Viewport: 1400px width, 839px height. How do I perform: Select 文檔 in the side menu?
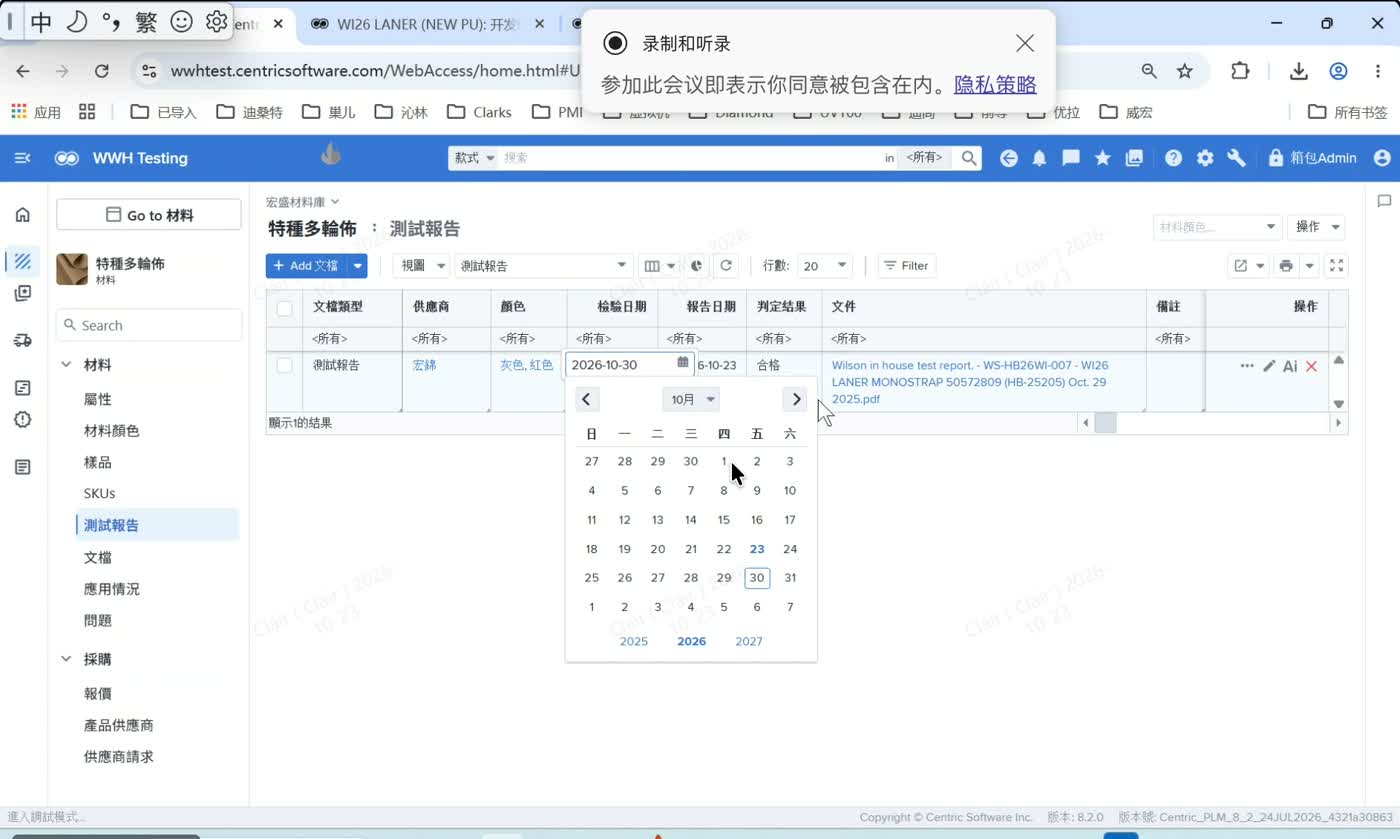pyautogui.click(x=98, y=557)
